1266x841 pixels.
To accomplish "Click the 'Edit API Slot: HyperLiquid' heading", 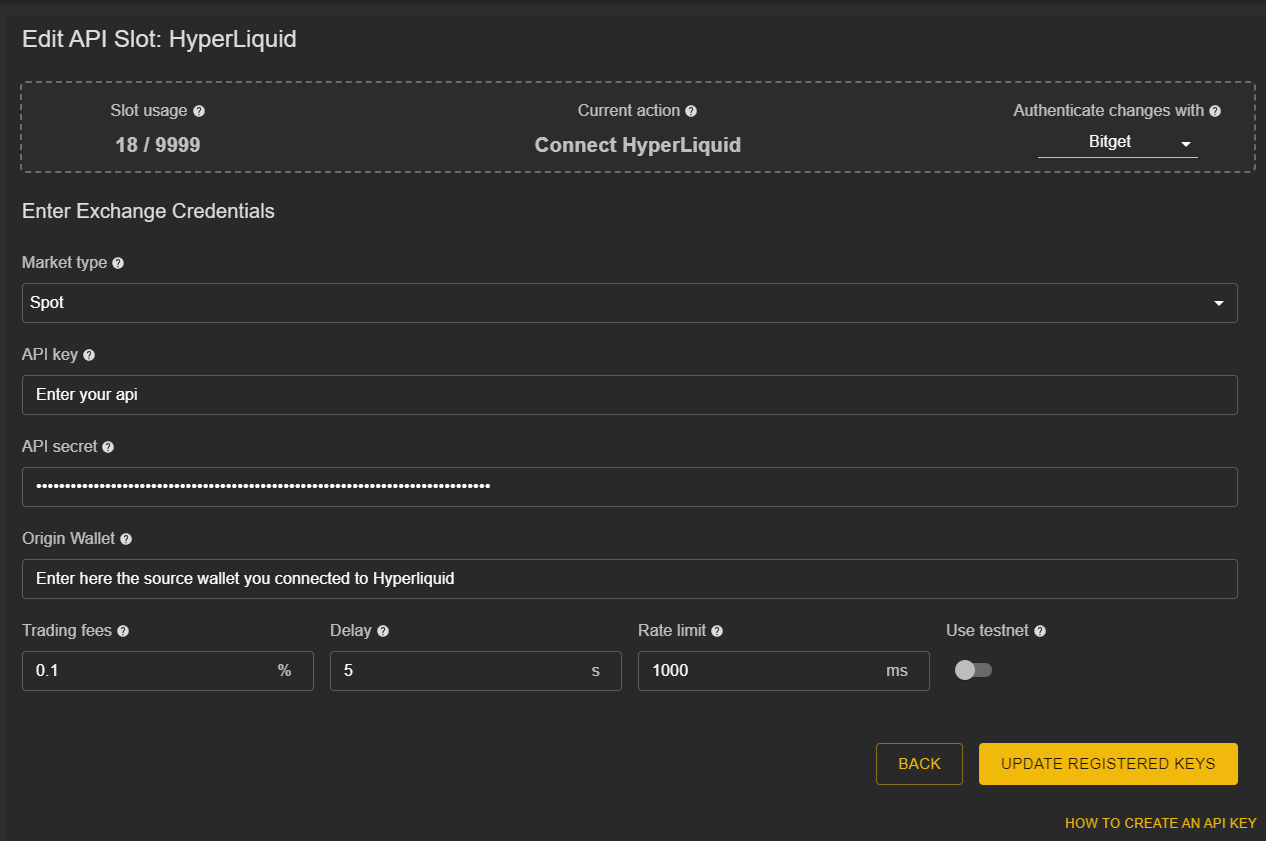I will point(159,40).
